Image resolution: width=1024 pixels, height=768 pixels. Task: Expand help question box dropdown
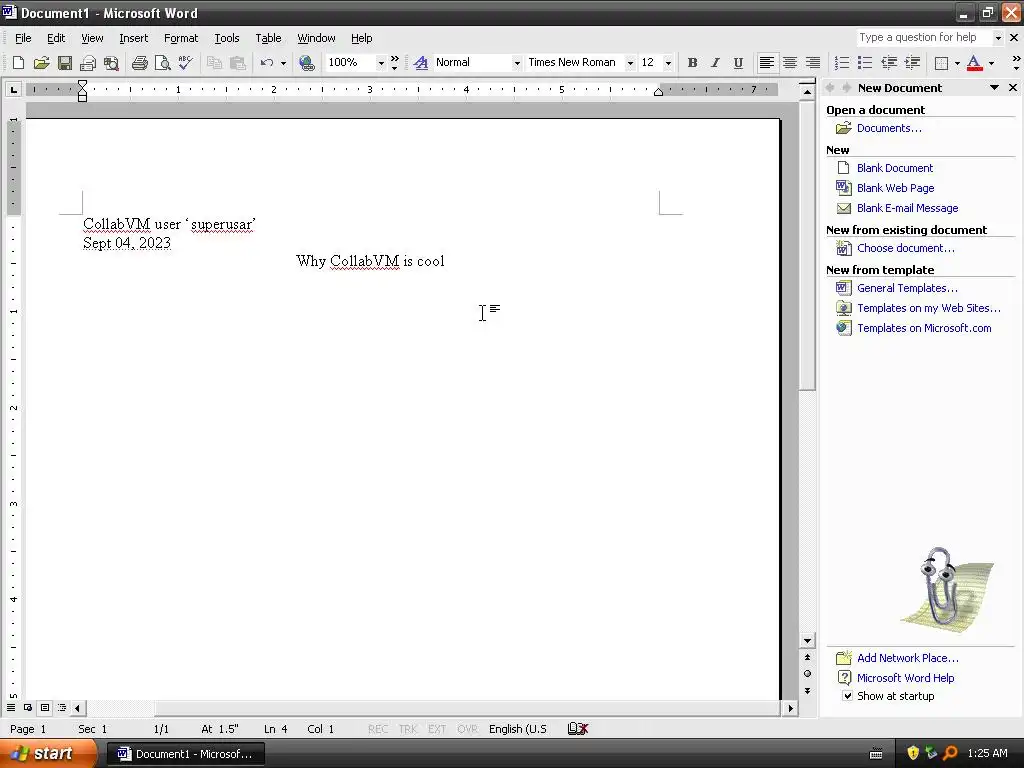[x=998, y=38]
